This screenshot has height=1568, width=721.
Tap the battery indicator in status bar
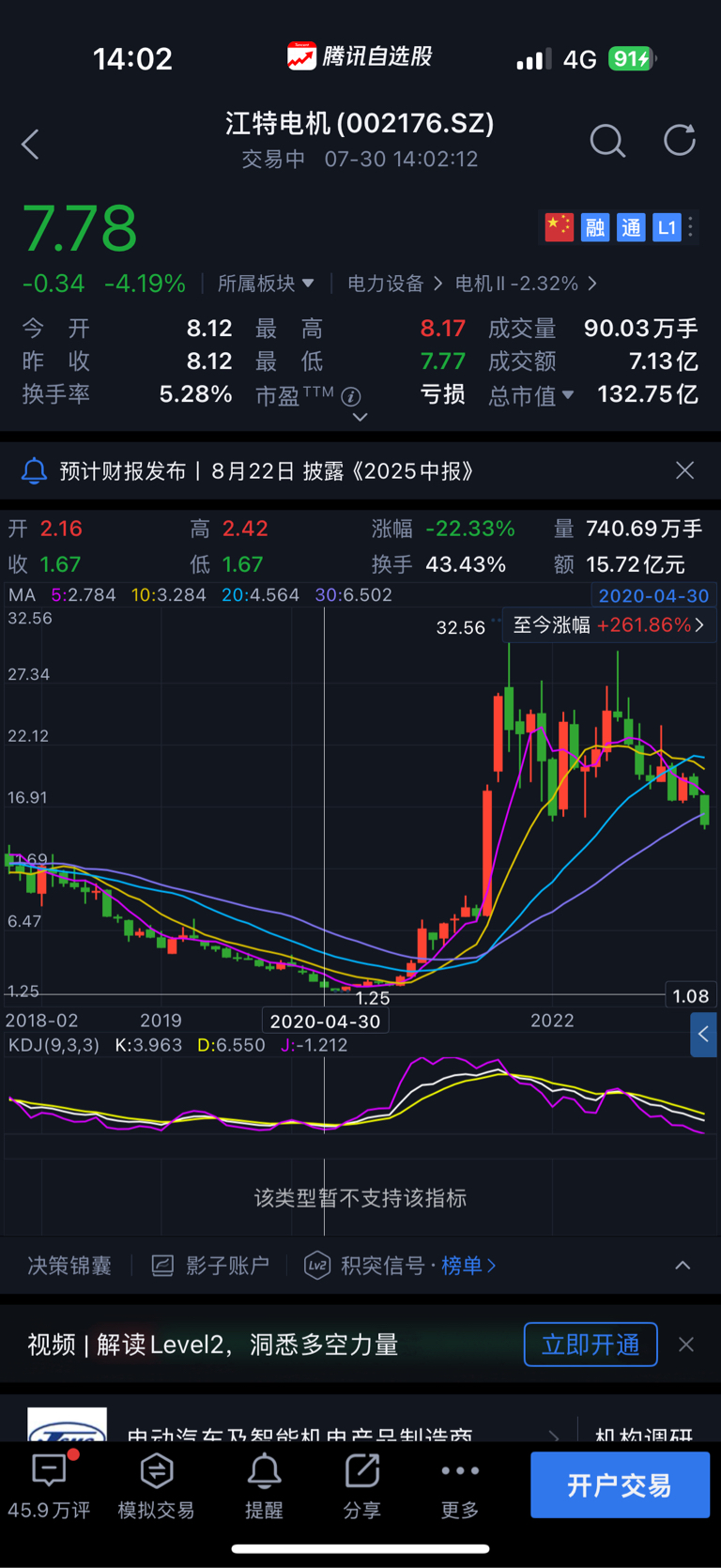(x=632, y=59)
